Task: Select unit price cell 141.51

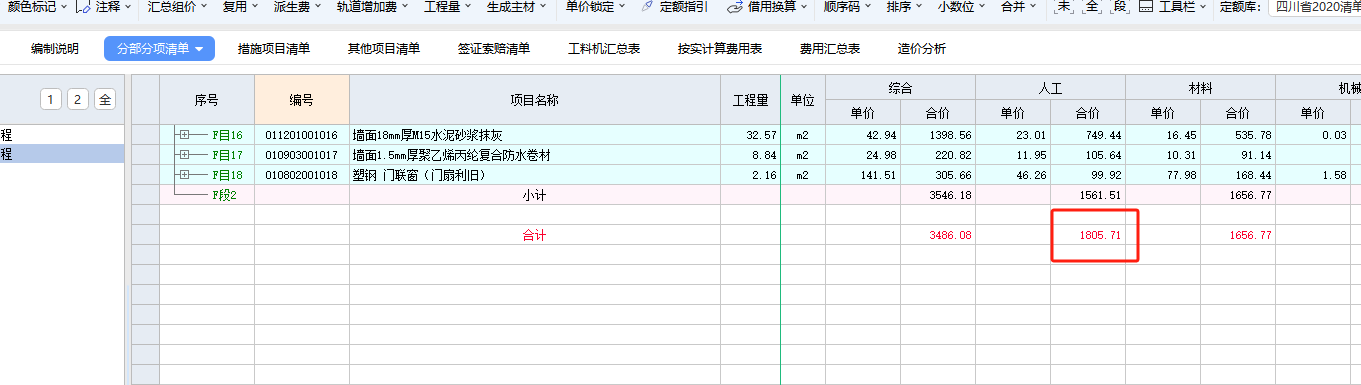Action: tap(863, 175)
